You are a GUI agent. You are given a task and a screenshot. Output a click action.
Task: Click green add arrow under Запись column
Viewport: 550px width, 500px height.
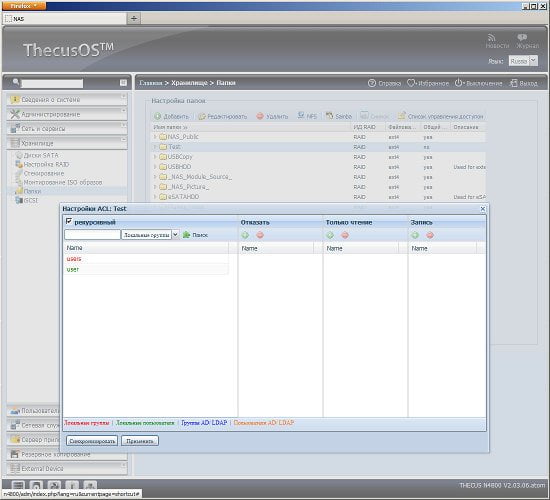[x=415, y=235]
